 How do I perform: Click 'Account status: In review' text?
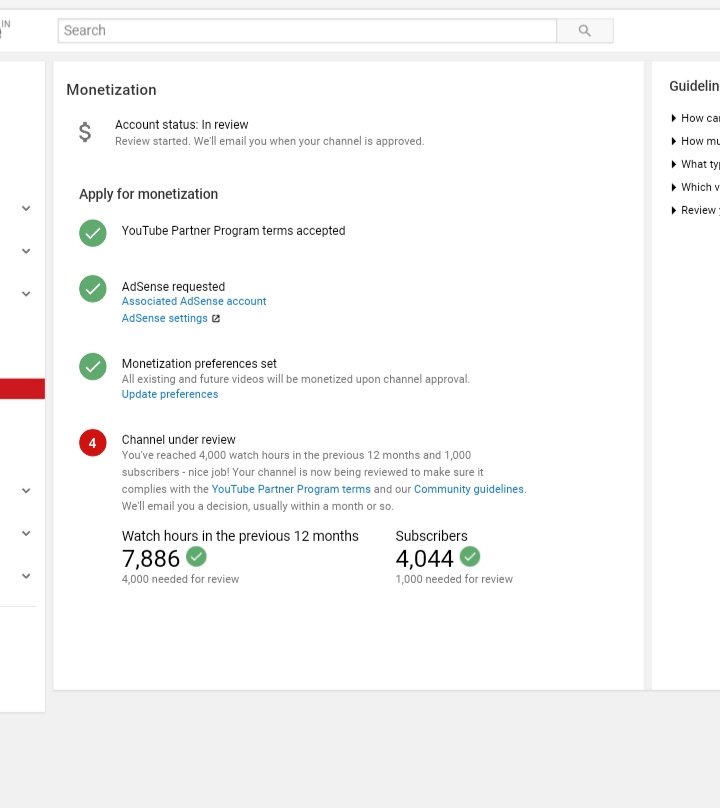181,125
